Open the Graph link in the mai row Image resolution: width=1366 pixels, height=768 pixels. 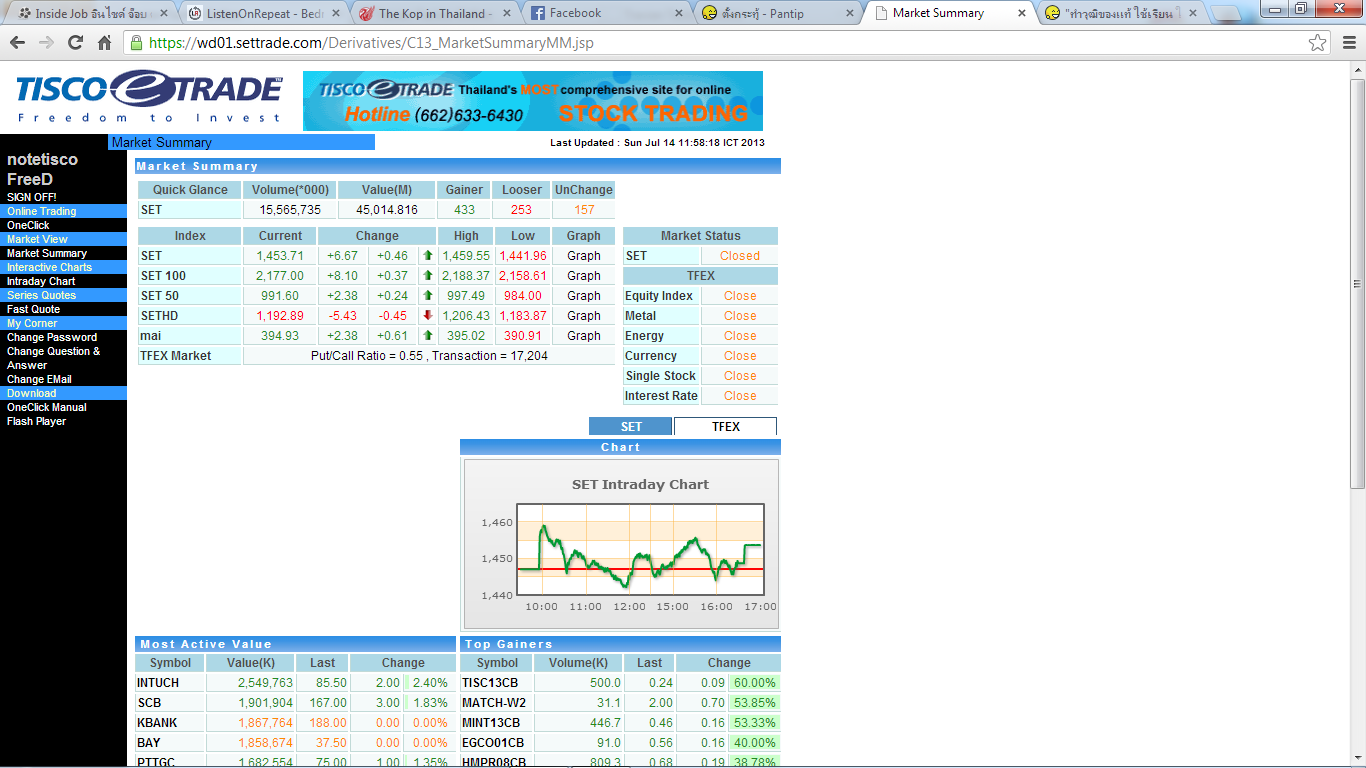point(584,336)
